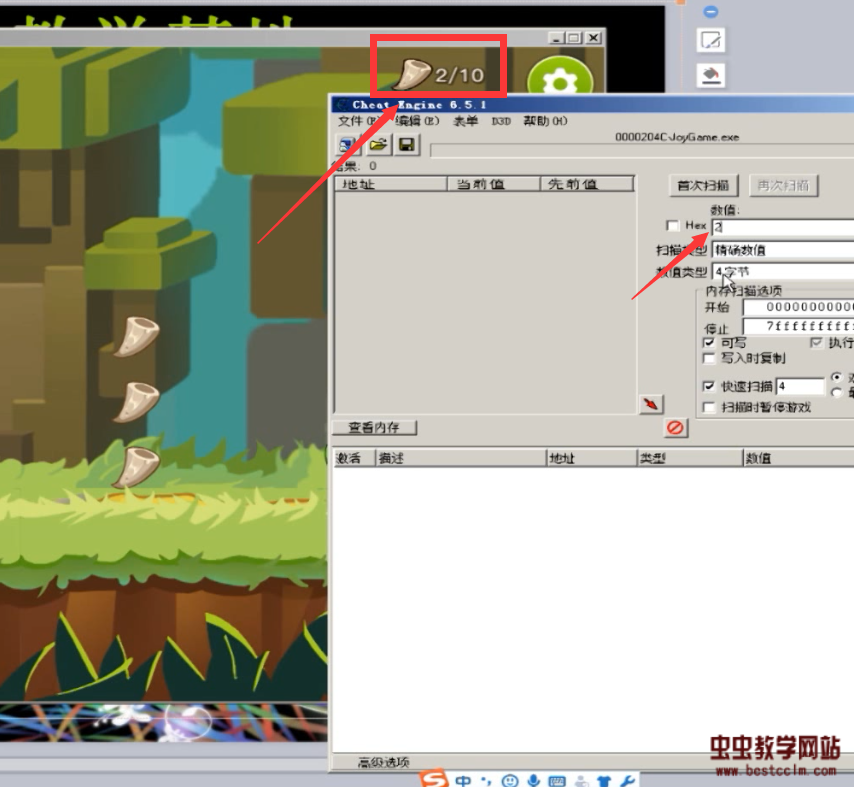Click the 地址 column header in results list
Viewport: 854px width, 787px height.
pyautogui.click(x=391, y=184)
